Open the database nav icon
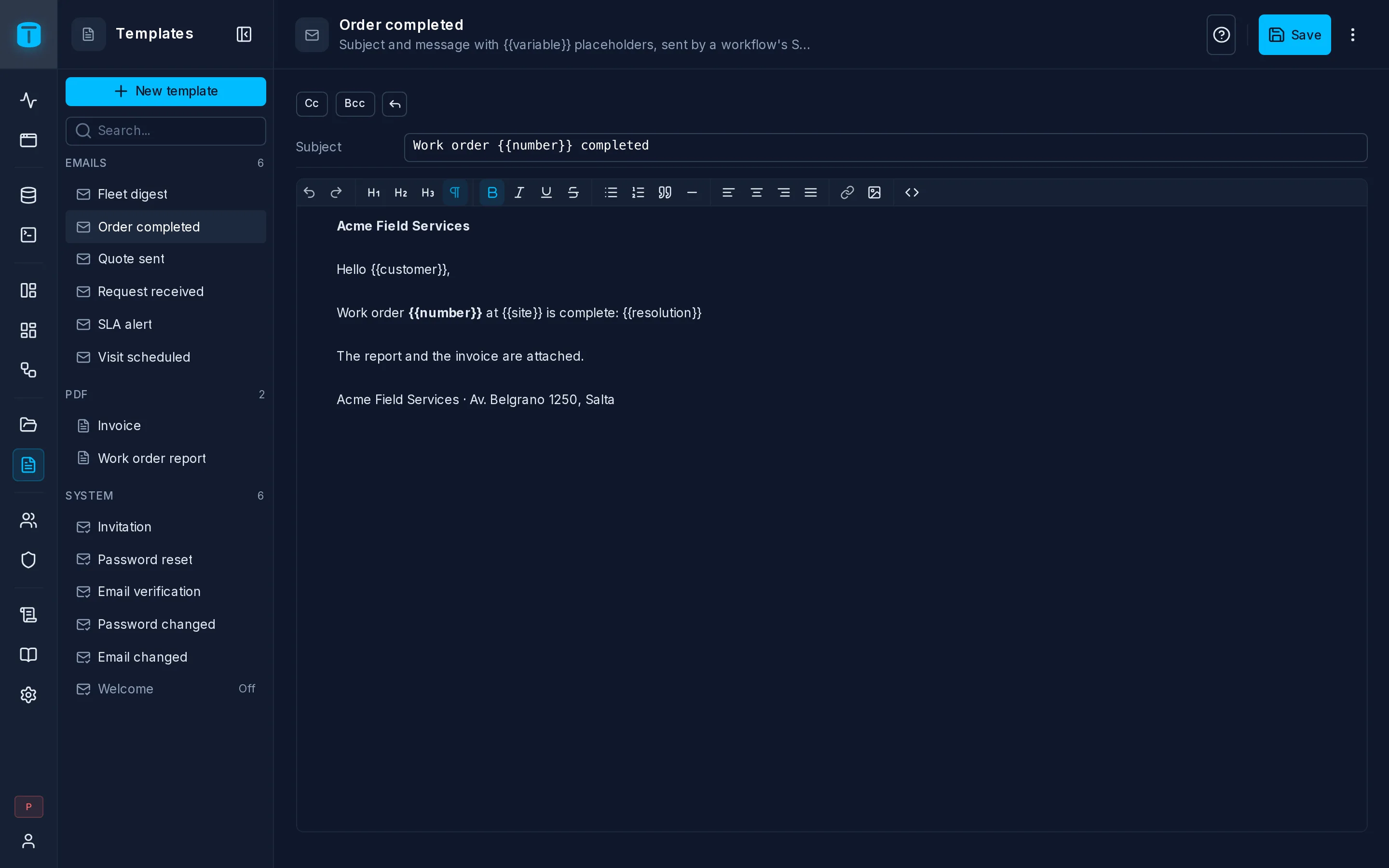Screen dimensions: 1389x868 pos(28,195)
